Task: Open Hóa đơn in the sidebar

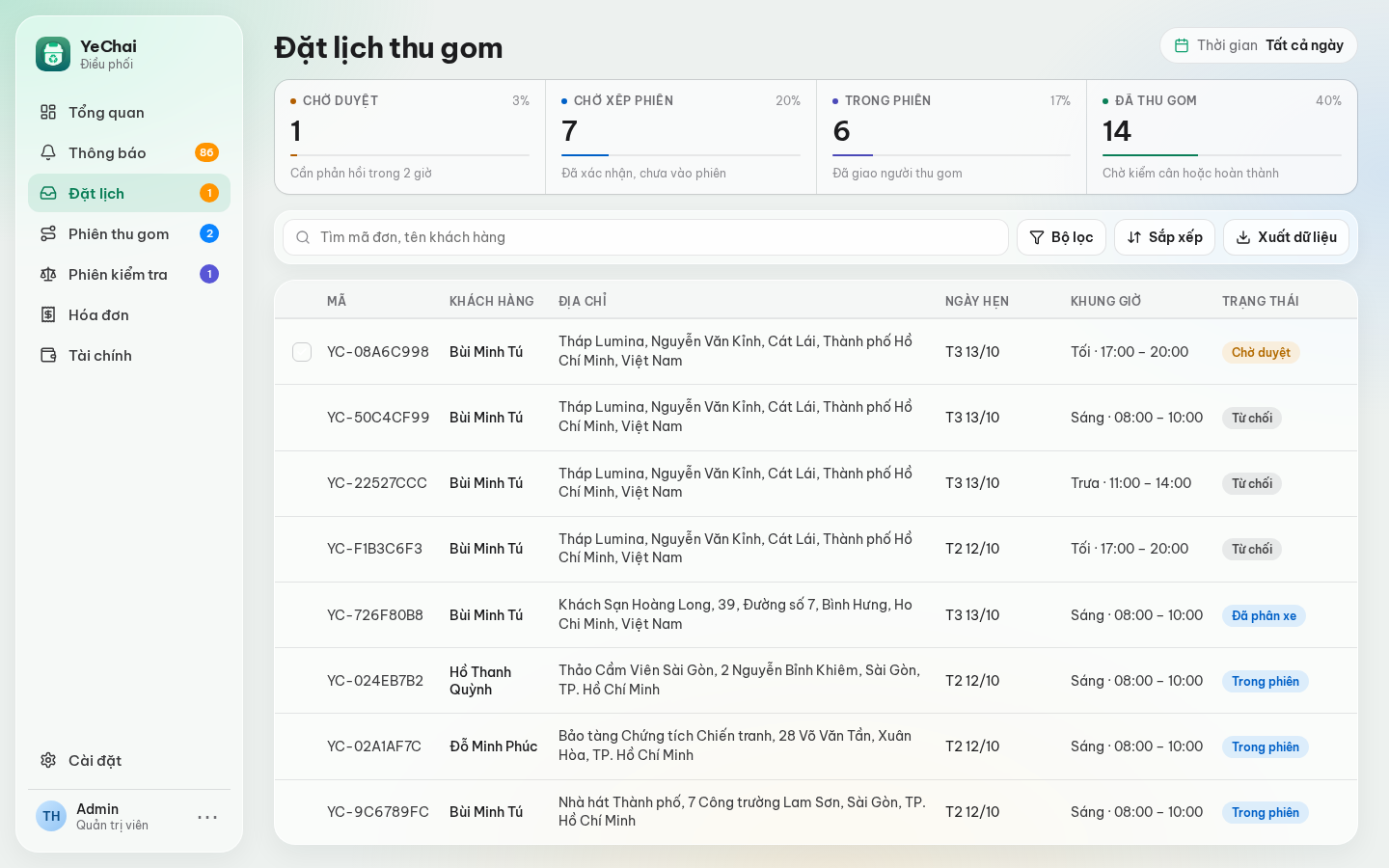Action: (129, 314)
